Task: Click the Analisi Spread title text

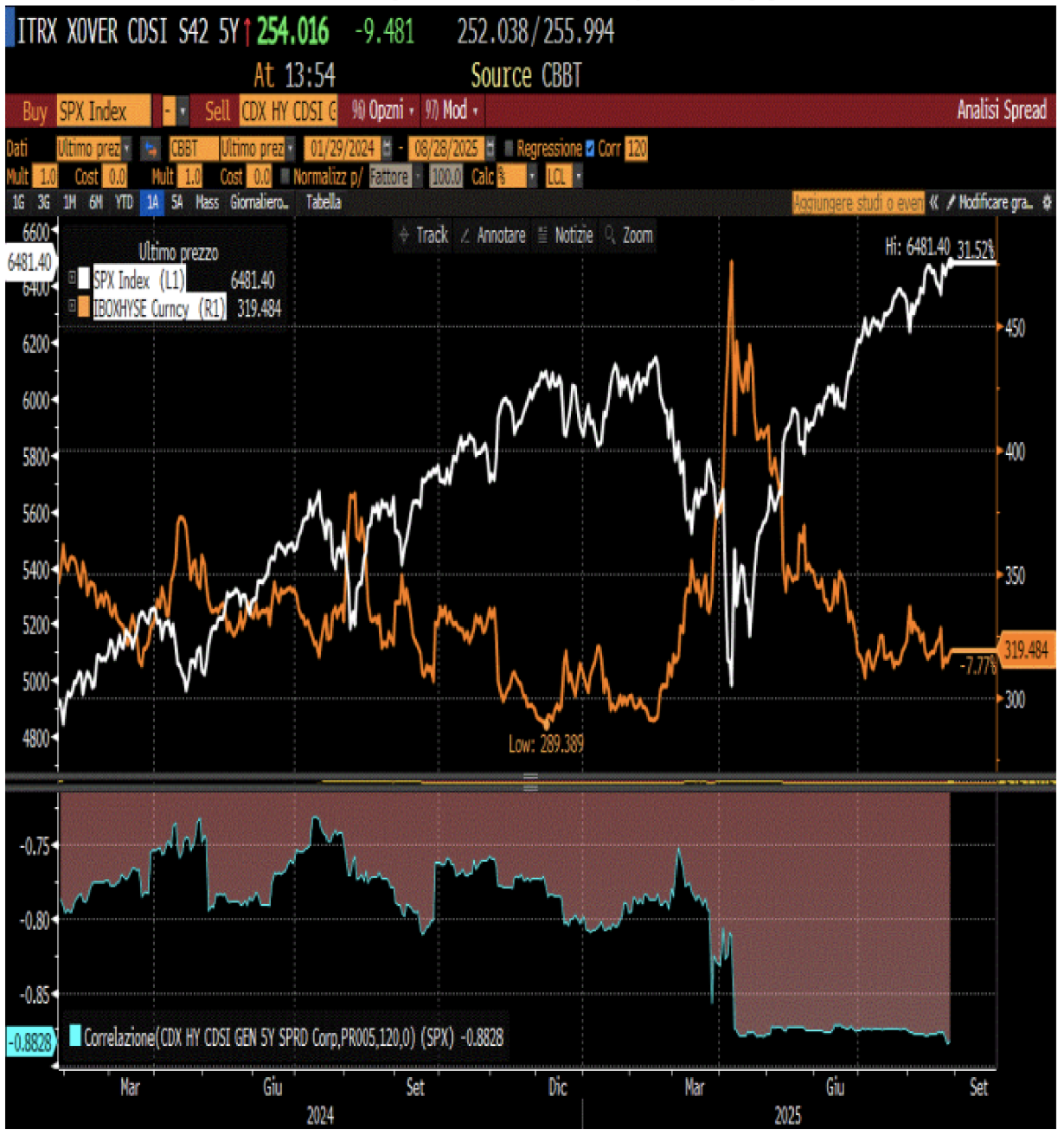Action: pos(1002,110)
